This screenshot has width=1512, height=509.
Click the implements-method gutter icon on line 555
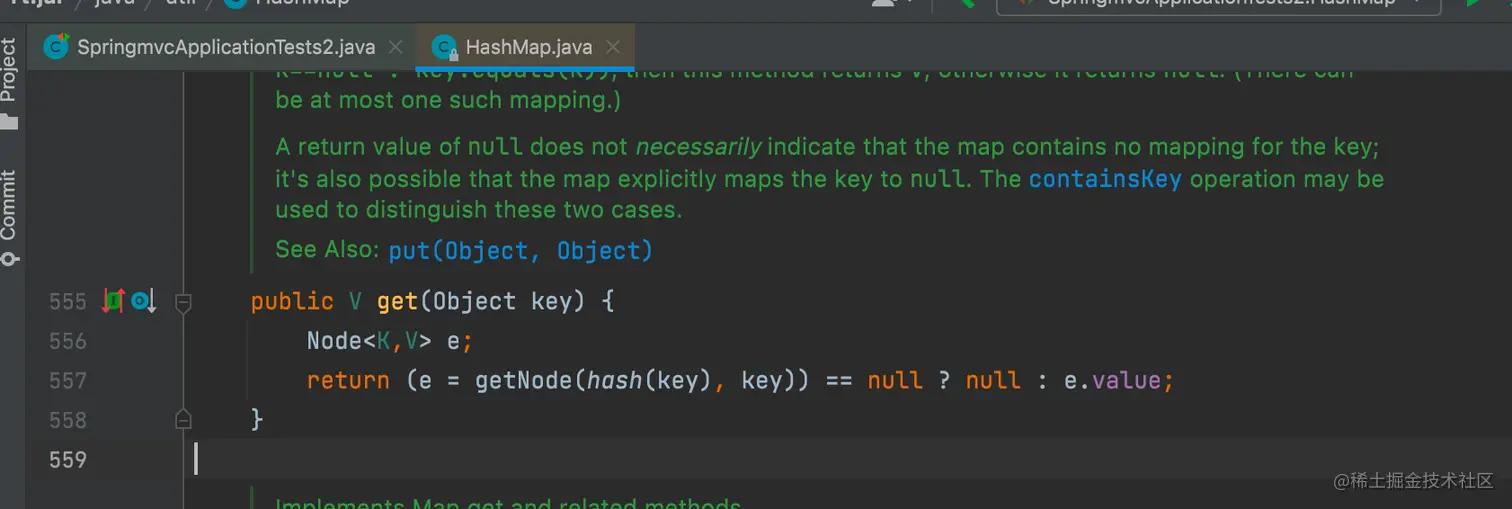click(113, 301)
